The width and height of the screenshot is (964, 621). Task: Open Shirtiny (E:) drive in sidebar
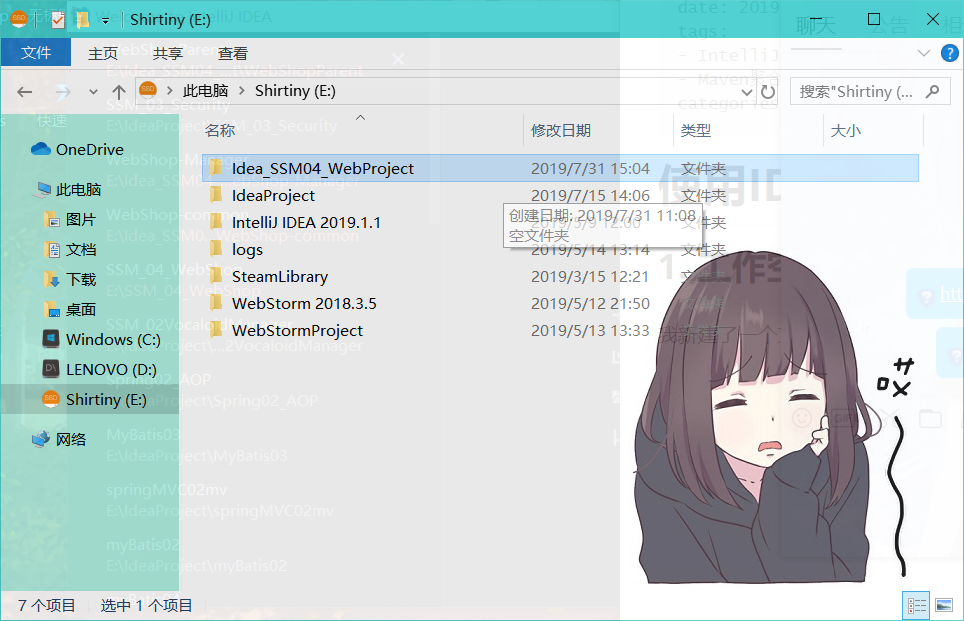pyautogui.click(x=95, y=400)
